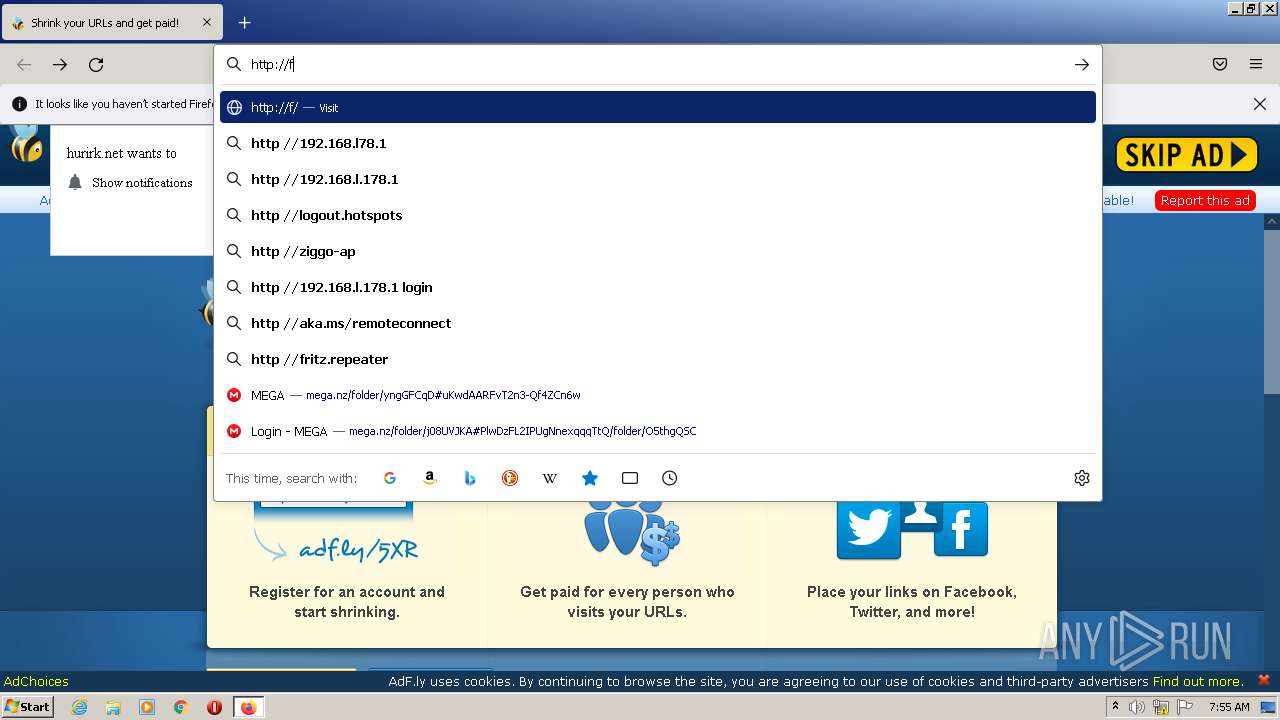The height and width of the screenshot is (720, 1280).
Task: Click the Facebook icon on page
Action: (x=961, y=529)
